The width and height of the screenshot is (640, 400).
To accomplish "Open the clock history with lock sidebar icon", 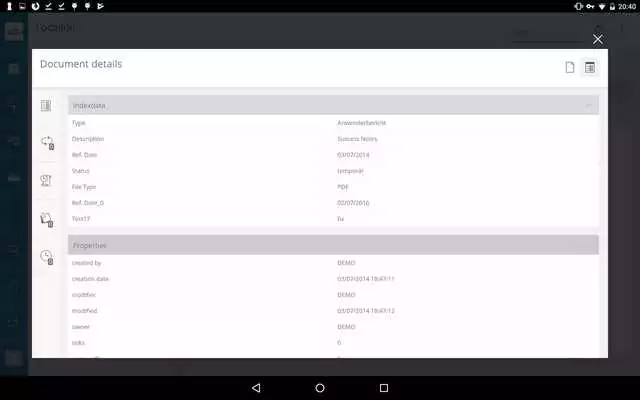I will [47, 257].
